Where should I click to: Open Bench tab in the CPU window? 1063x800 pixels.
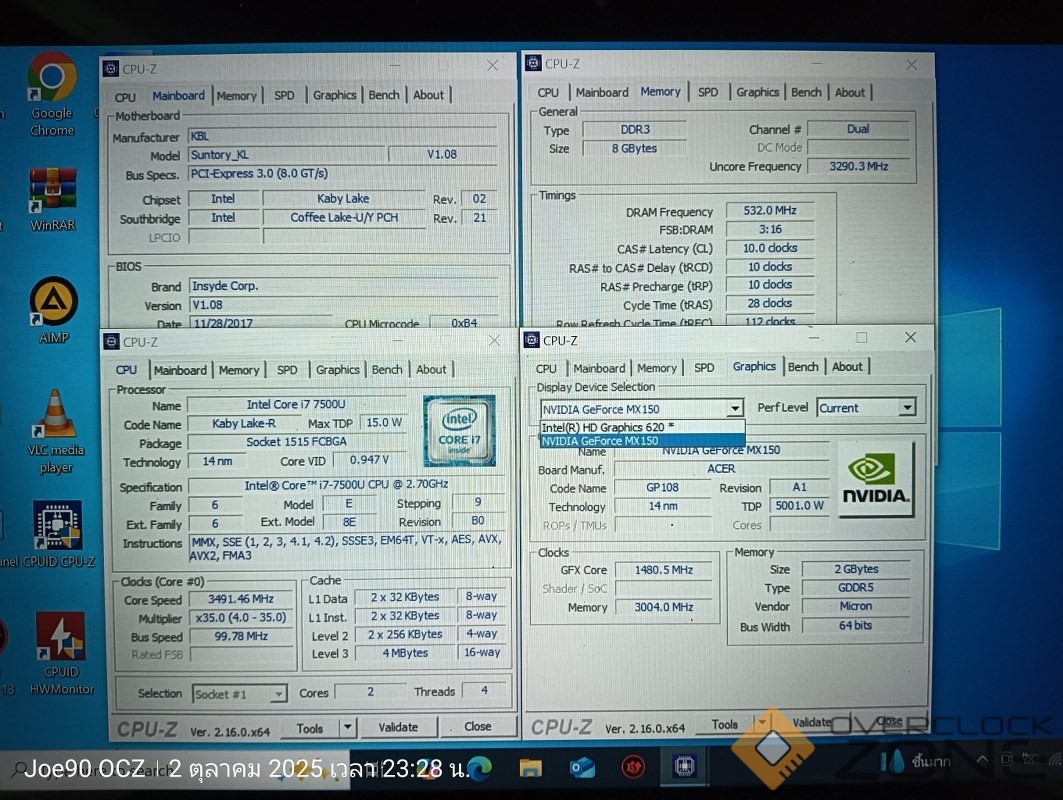[387, 369]
